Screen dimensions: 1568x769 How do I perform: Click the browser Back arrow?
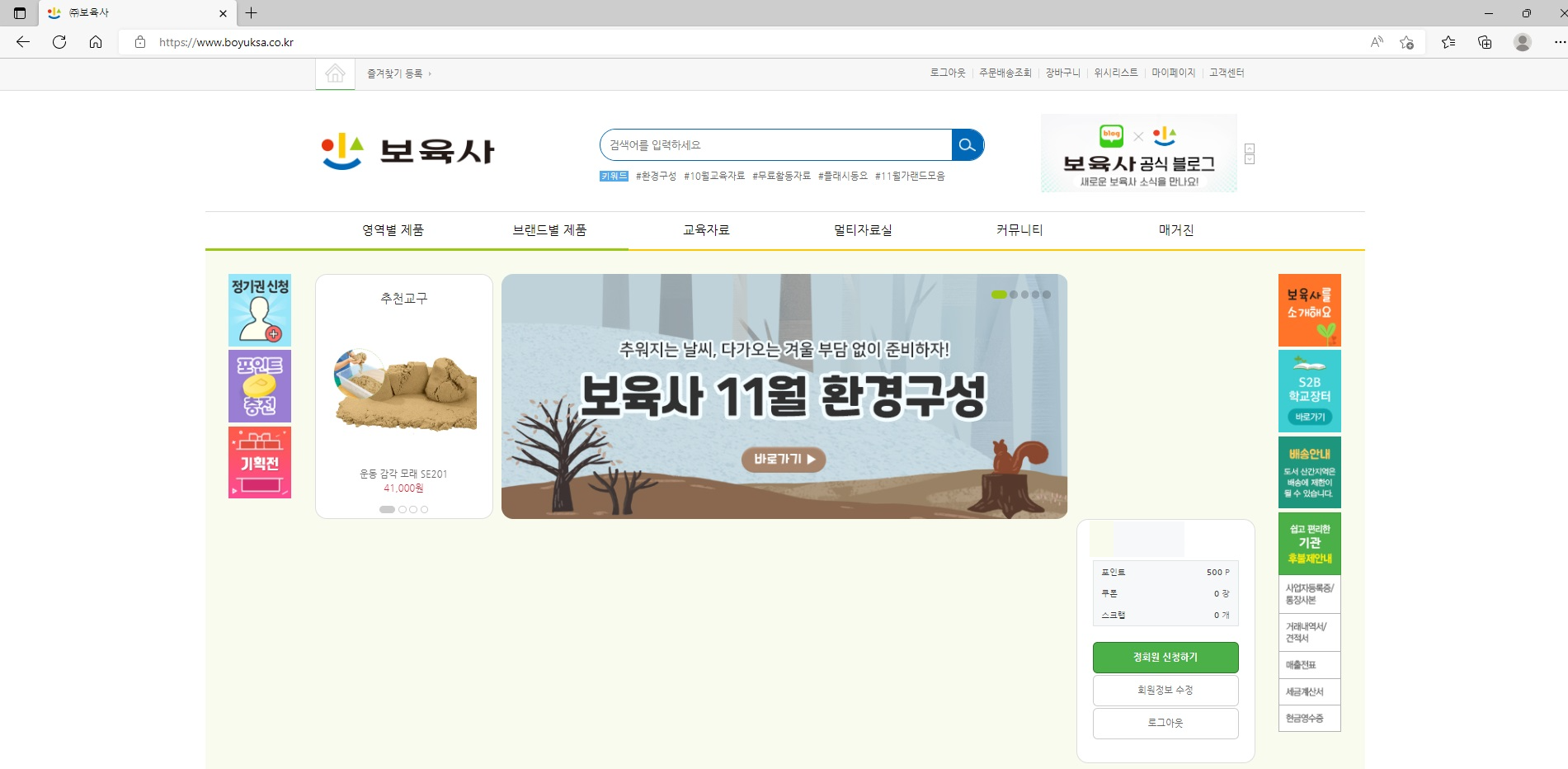(x=23, y=42)
